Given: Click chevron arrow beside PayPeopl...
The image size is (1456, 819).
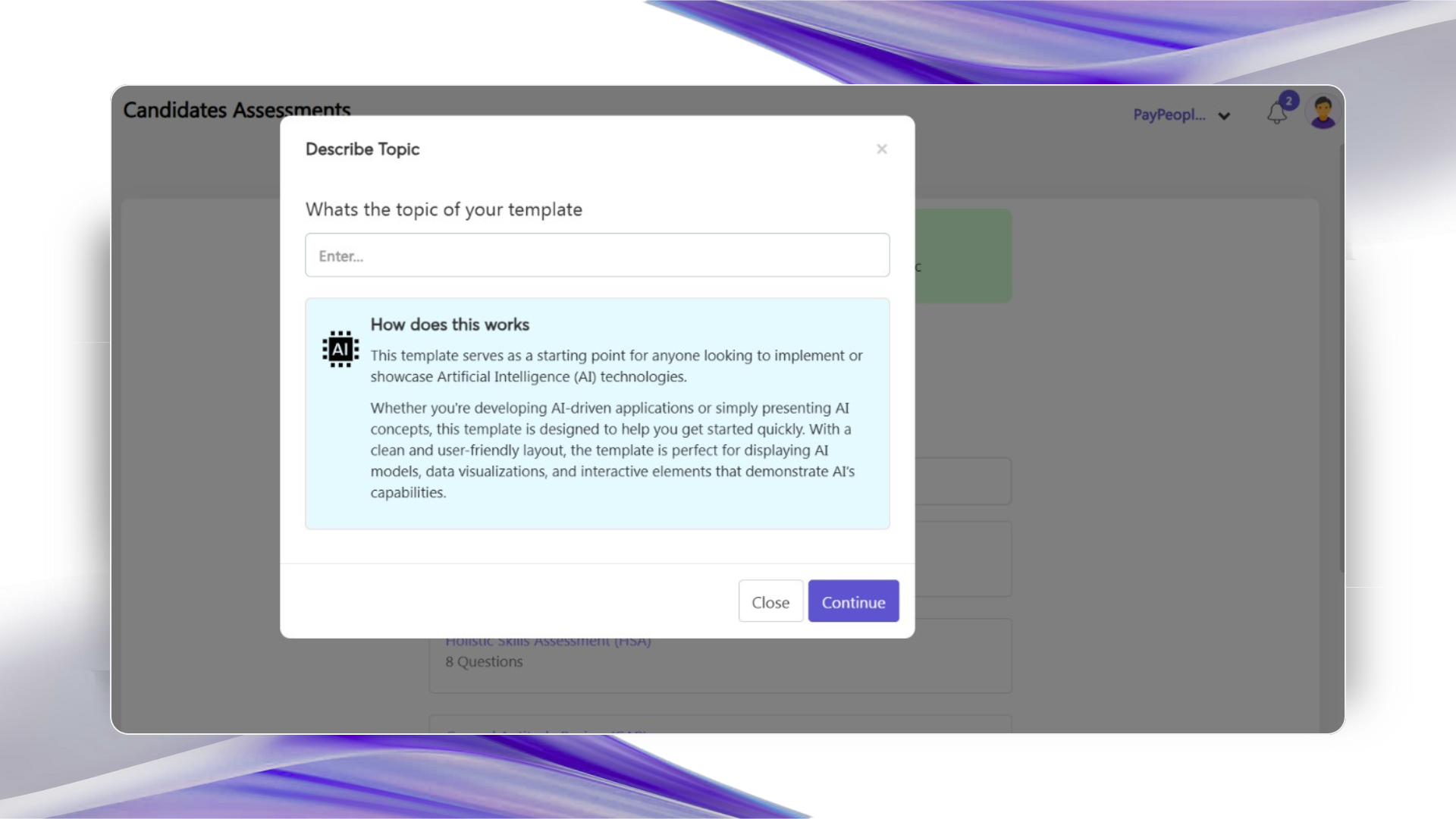Looking at the screenshot, I should pyautogui.click(x=1224, y=116).
